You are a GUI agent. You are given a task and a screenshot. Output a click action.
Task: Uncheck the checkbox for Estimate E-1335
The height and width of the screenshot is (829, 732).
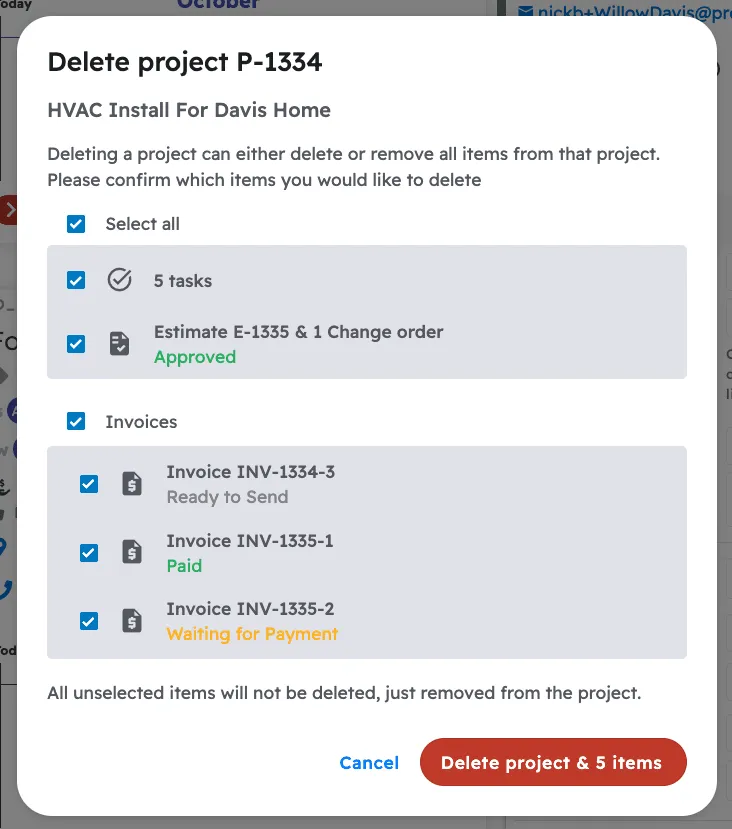[75, 343]
